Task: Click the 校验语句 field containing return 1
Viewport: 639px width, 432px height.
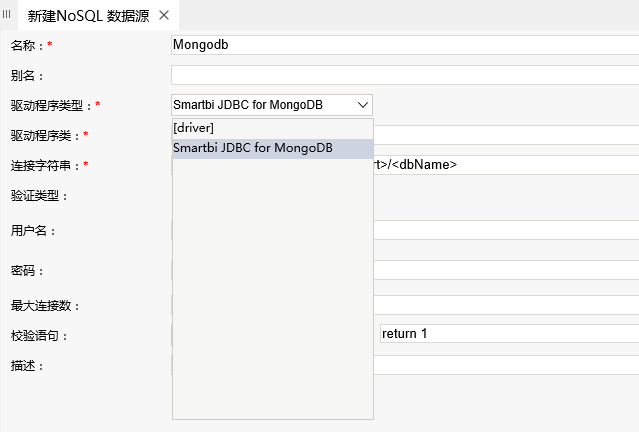Action: 509,333
